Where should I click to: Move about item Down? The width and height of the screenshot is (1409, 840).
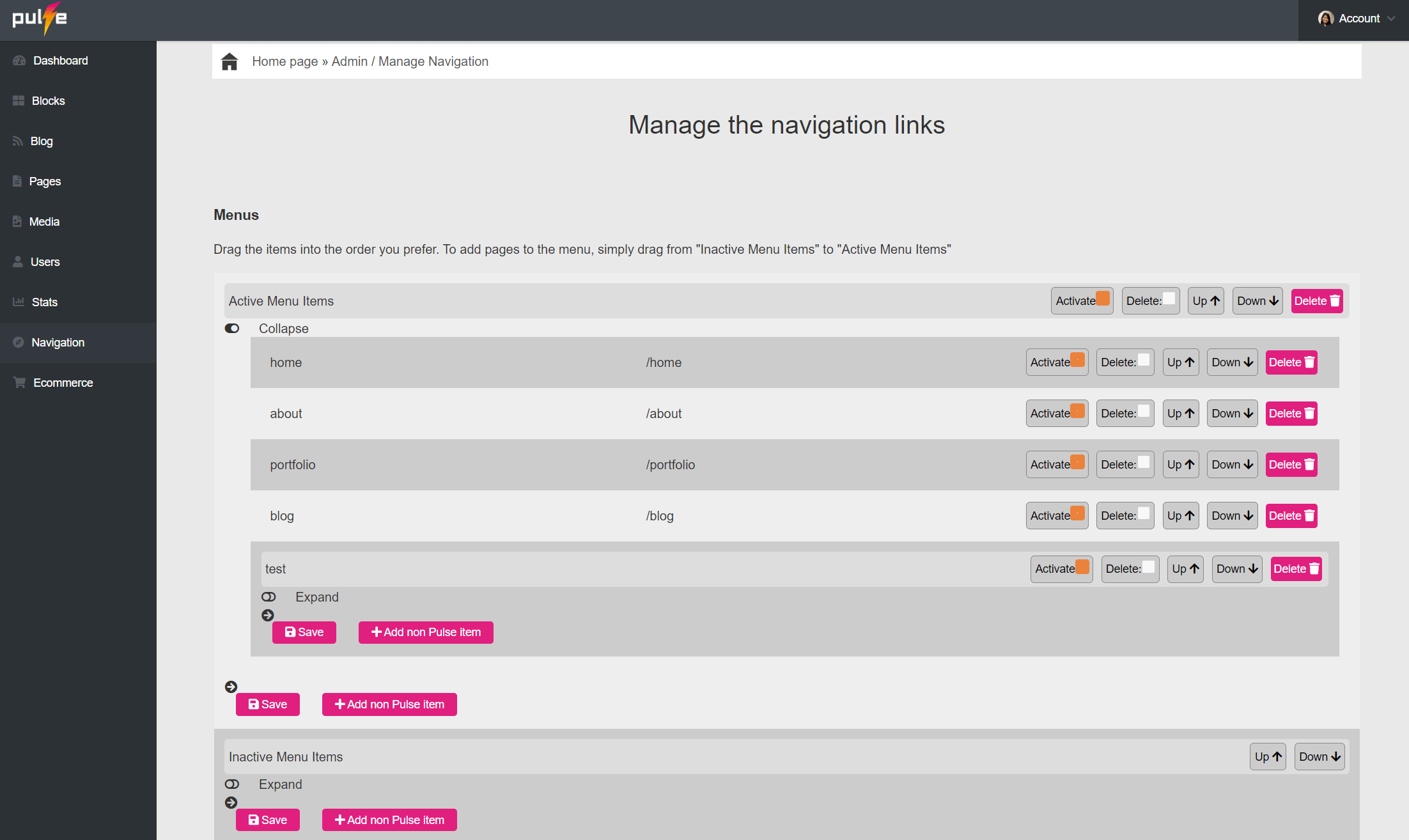coord(1232,414)
